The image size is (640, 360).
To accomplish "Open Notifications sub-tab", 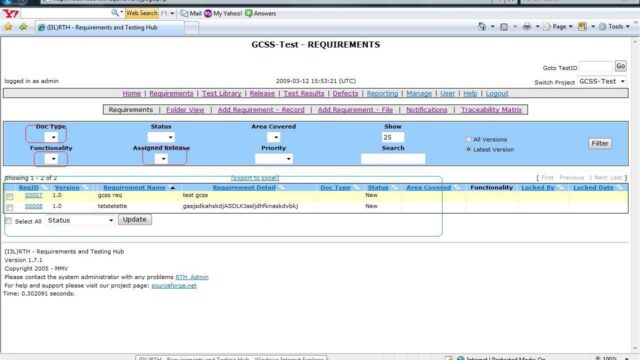I will (x=427, y=110).
